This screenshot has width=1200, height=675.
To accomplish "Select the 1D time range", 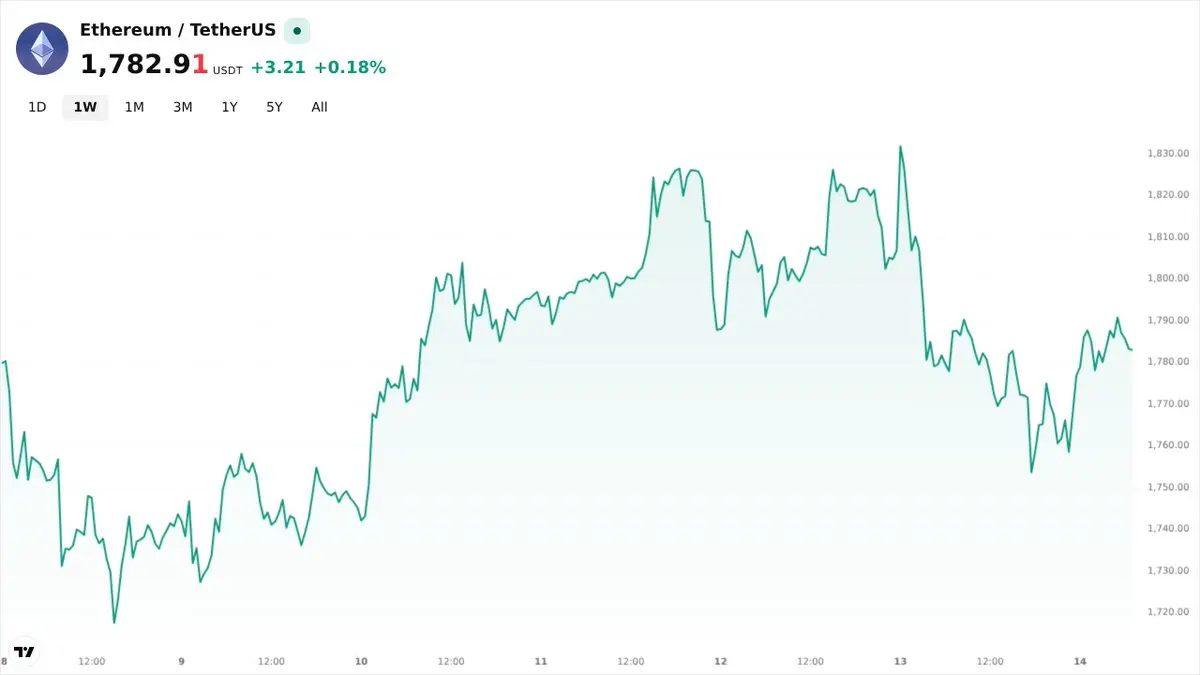I will click(37, 107).
